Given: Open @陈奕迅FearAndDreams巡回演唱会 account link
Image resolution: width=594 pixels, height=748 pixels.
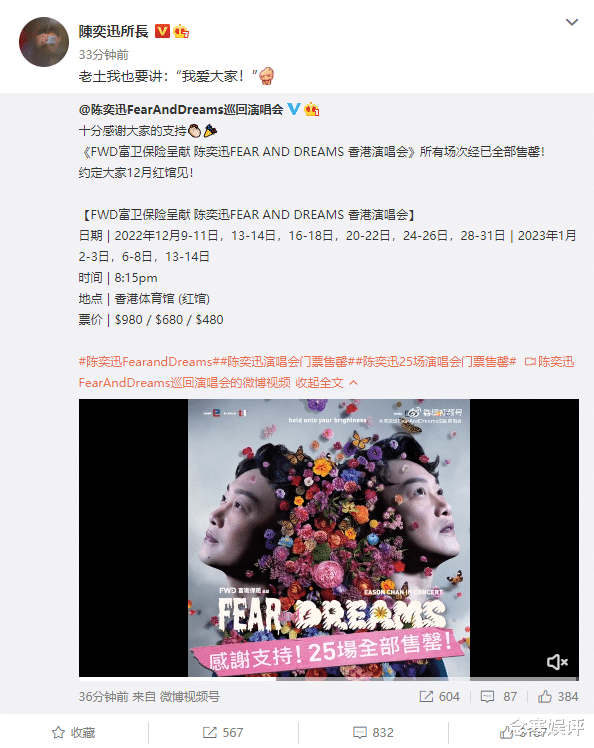Looking at the screenshot, I should click(181, 109).
